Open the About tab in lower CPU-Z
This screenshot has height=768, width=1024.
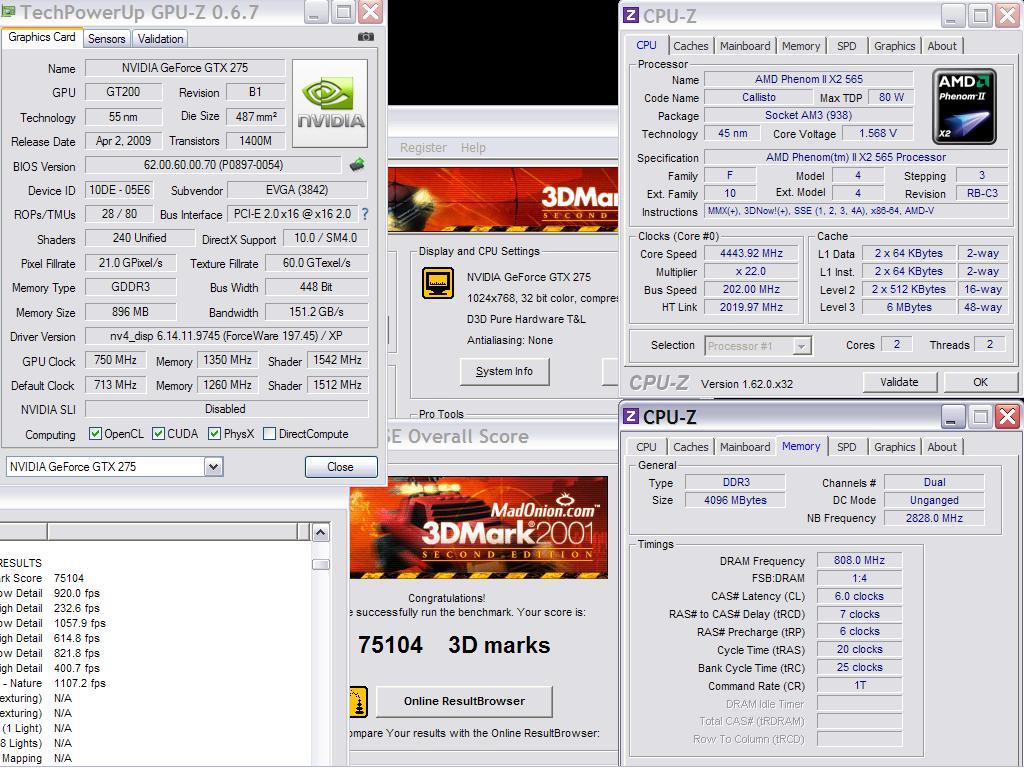tap(942, 447)
